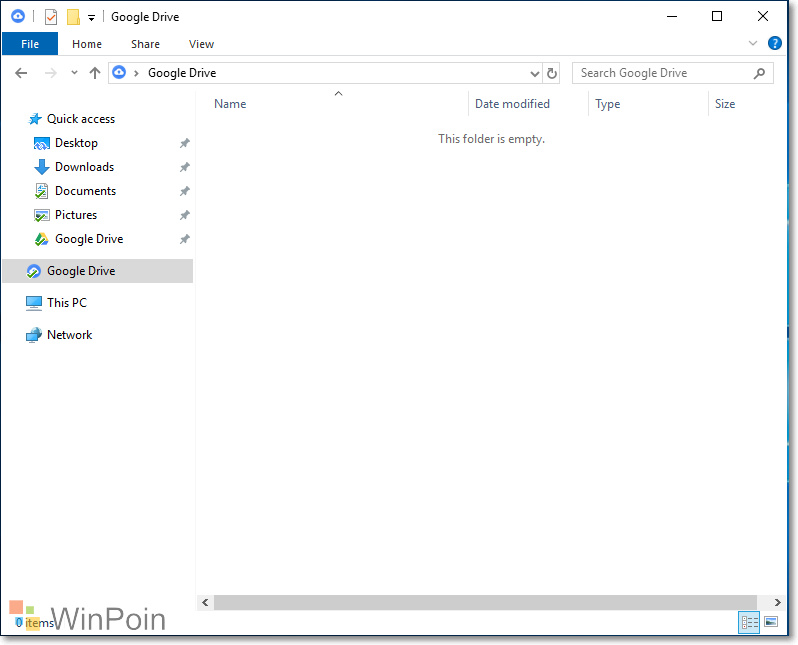Image resolution: width=798 pixels, height=645 pixels.
Task: Click the right arrow of horizontal scrollbar
Action: [x=778, y=603]
